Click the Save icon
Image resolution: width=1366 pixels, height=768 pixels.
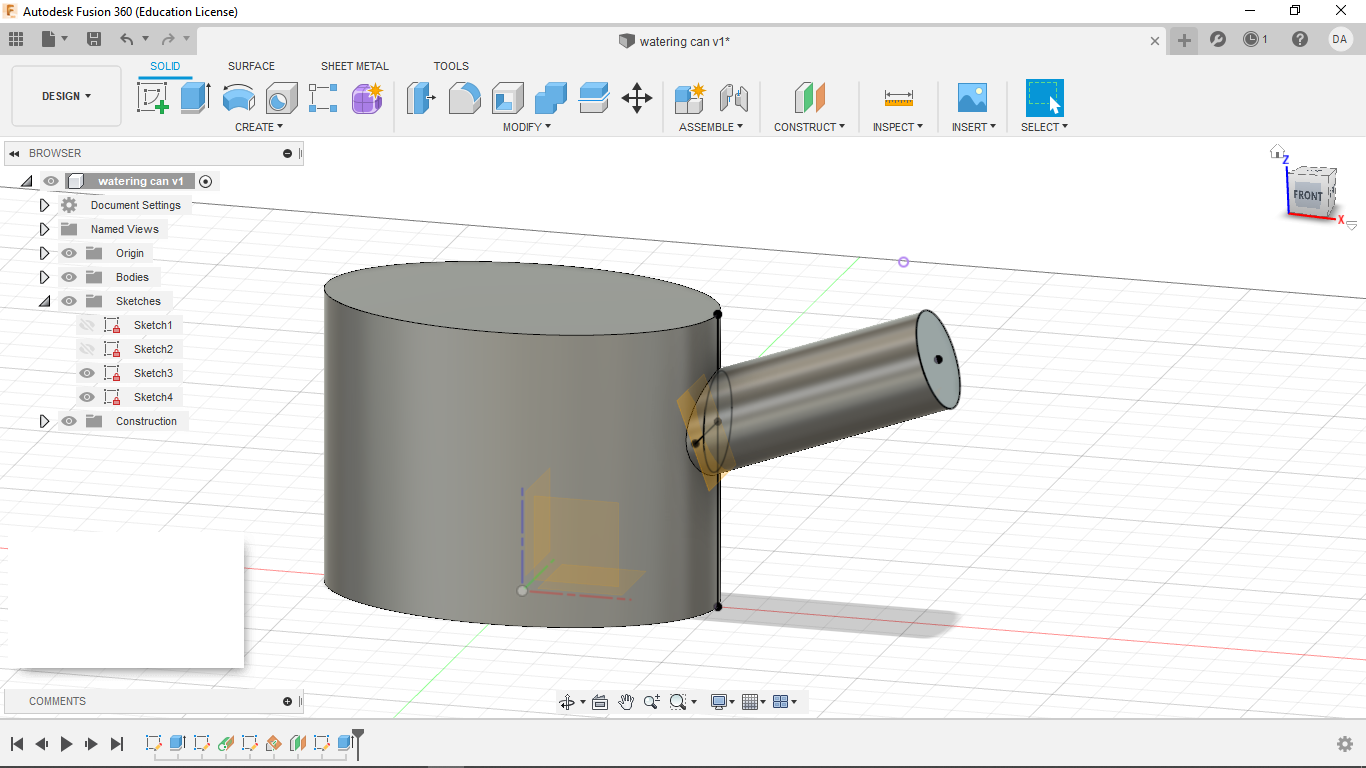click(x=94, y=39)
